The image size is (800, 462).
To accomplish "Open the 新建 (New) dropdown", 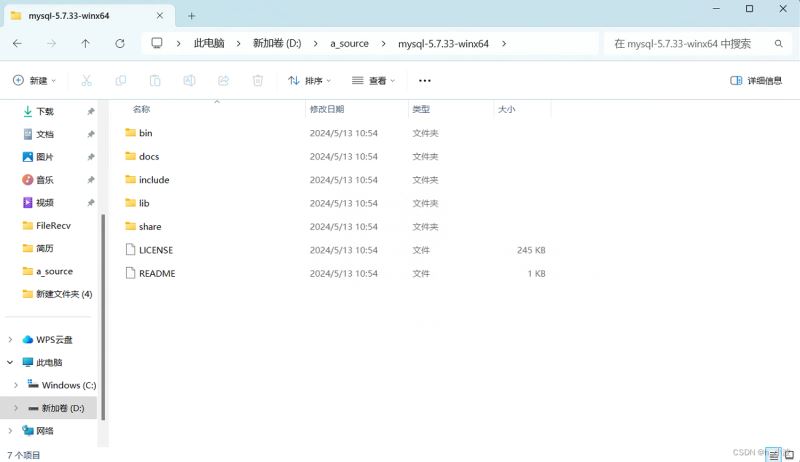I will [35, 80].
